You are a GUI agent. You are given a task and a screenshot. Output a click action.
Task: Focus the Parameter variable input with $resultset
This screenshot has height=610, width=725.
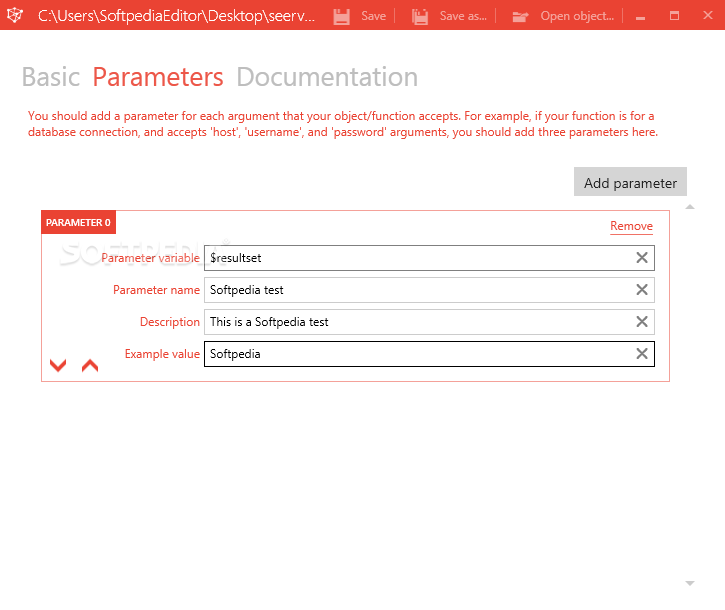click(429, 258)
